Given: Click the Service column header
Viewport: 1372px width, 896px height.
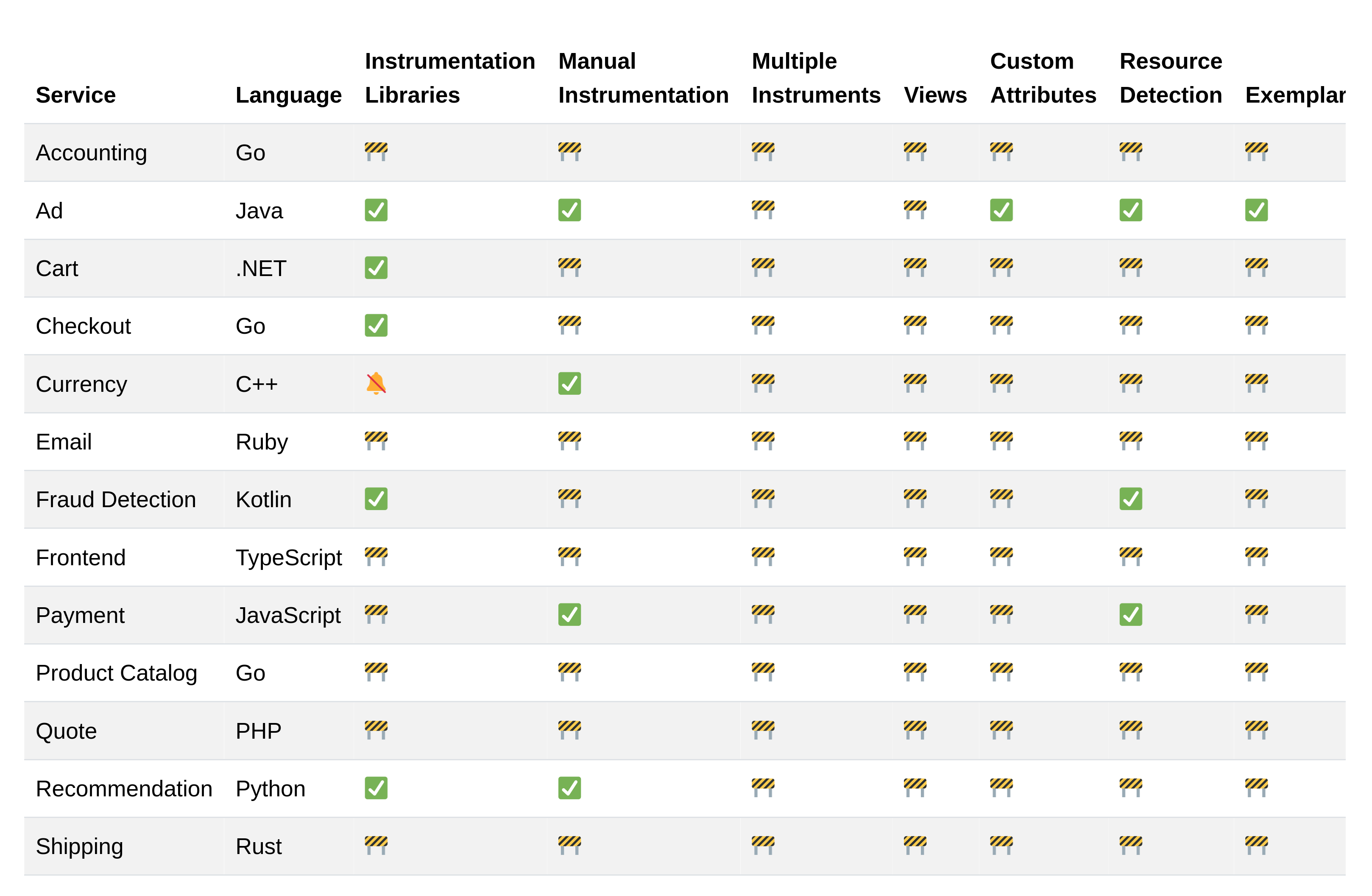Looking at the screenshot, I should pos(75,95).
